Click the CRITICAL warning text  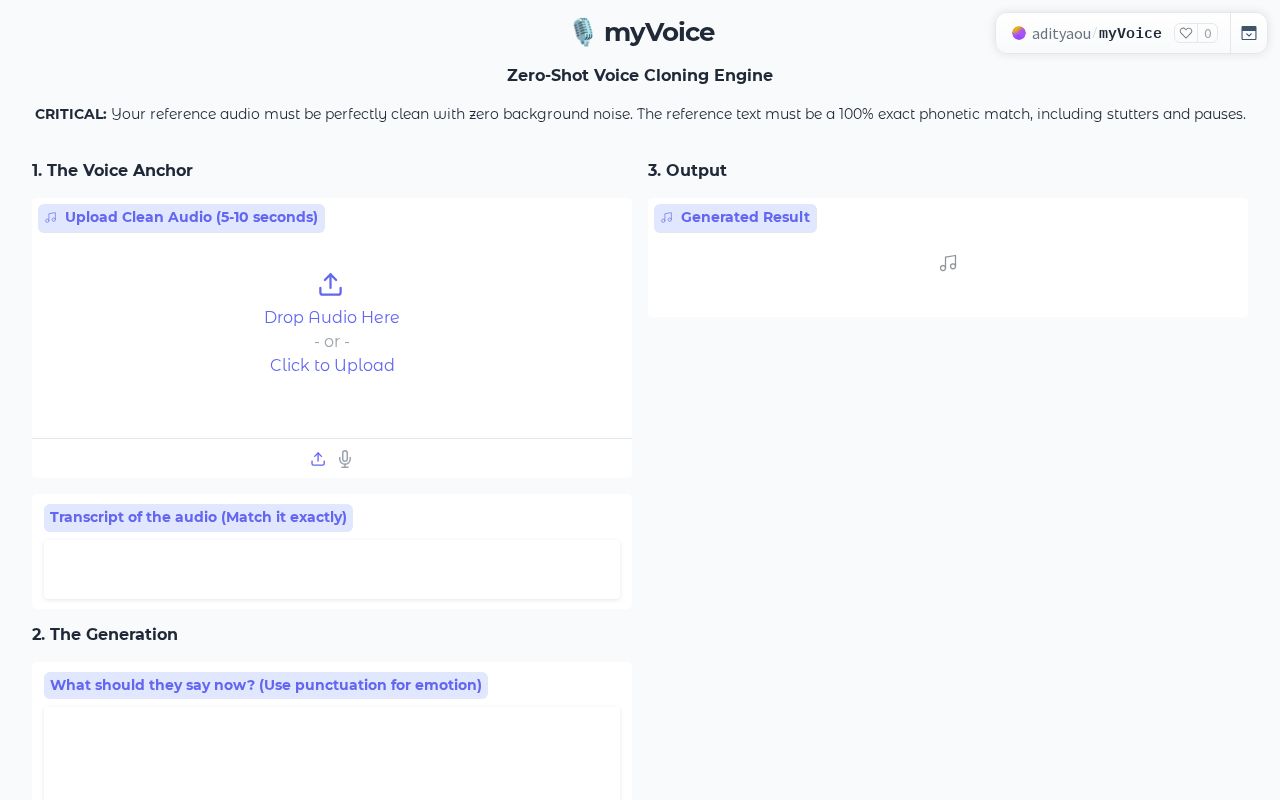point(640,114)
